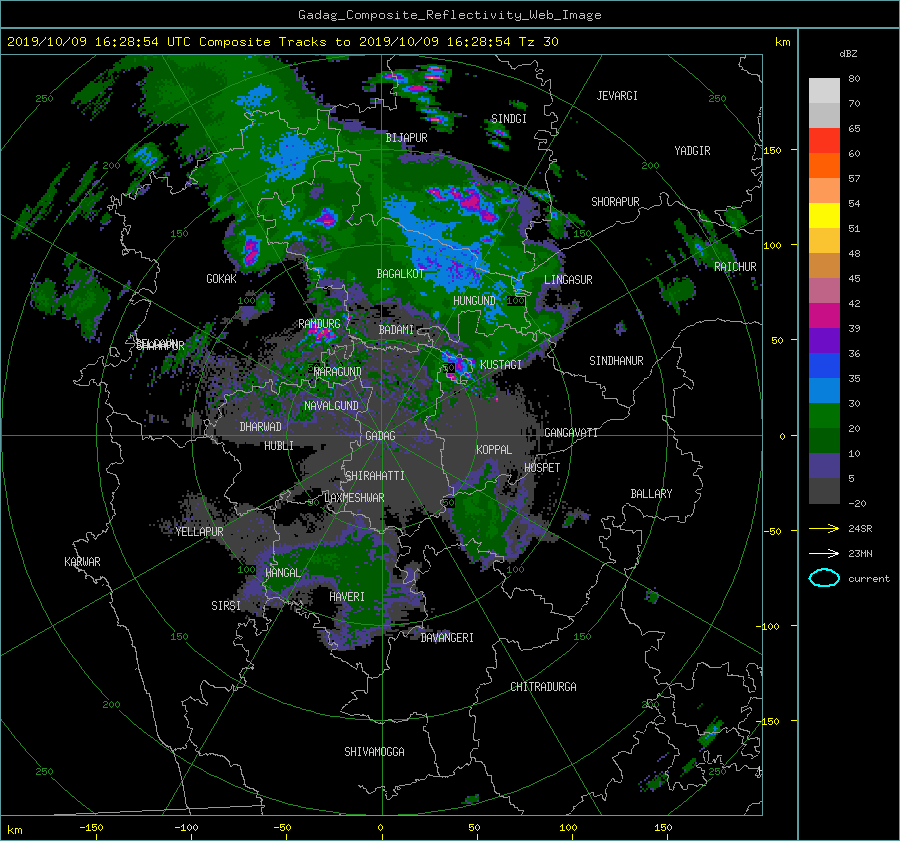Click the YELLAPUR city label
Image resolution: width=900 pixels, height=841 pixels.
pos(199,532)
